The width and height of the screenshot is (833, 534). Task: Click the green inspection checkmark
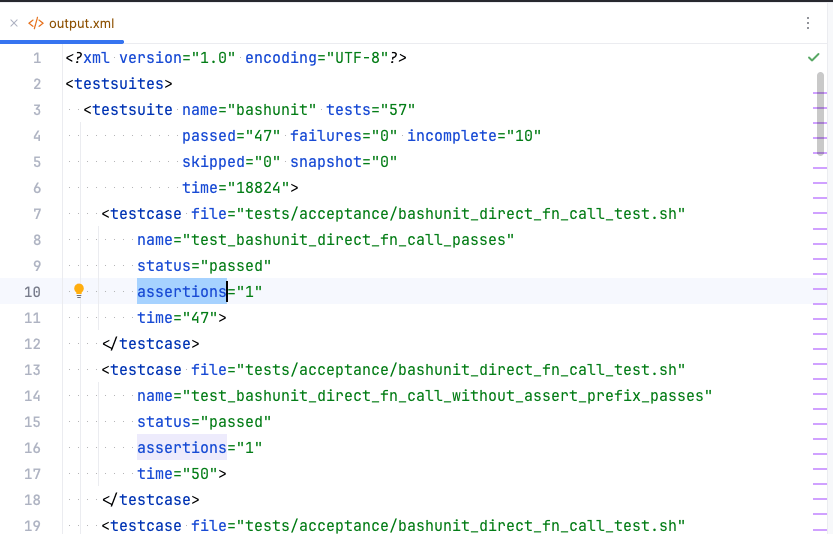click(813, 57)
